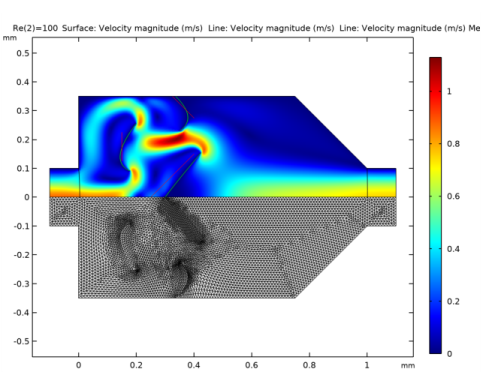Click the y-axis tick label -0.5

(21, 341)
